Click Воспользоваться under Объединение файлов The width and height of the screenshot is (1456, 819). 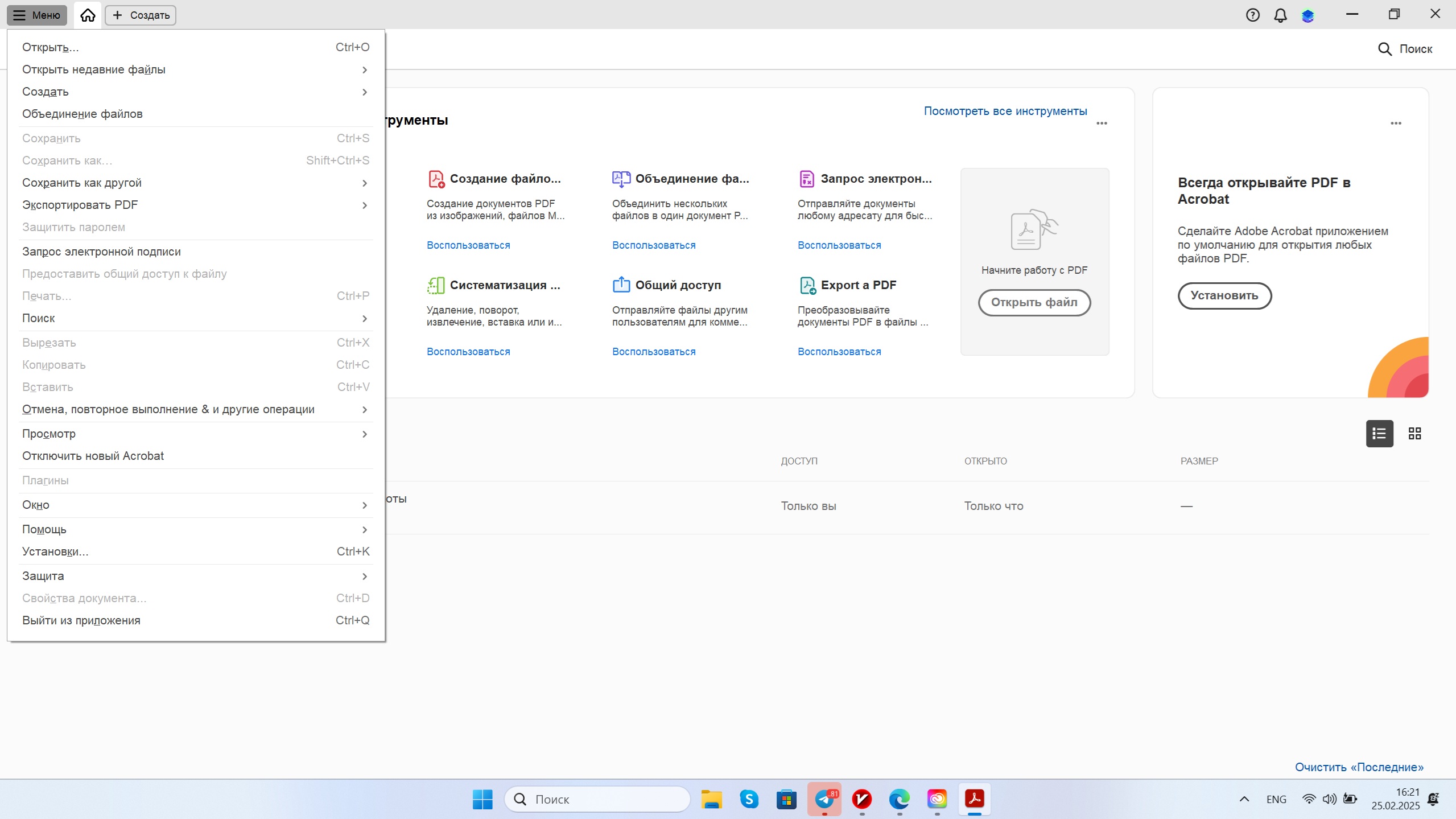pyautogui.click(x=654, y=245)
